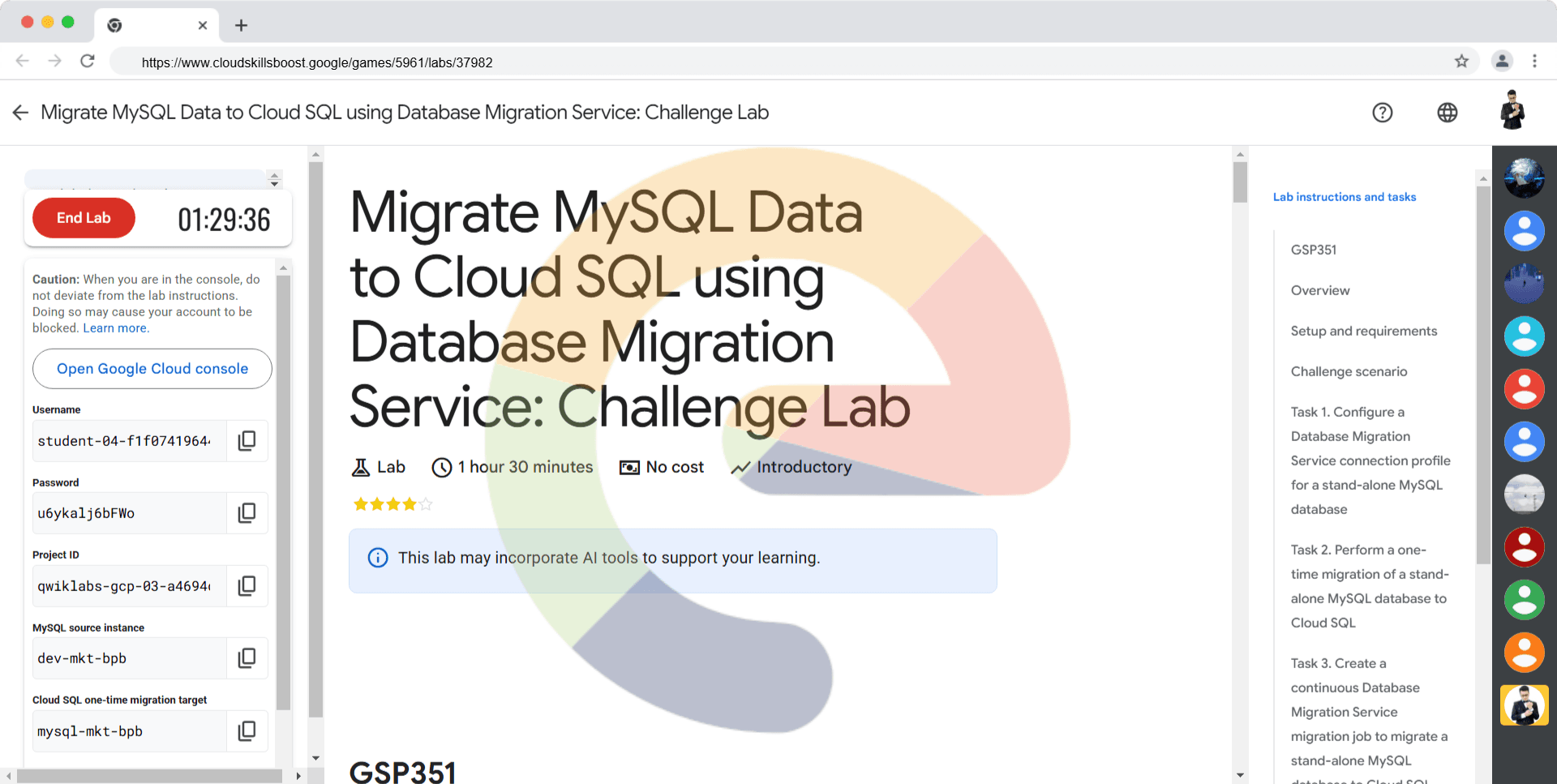
Task: Click the green profile avatar in sidebar
Action: 1525,600
